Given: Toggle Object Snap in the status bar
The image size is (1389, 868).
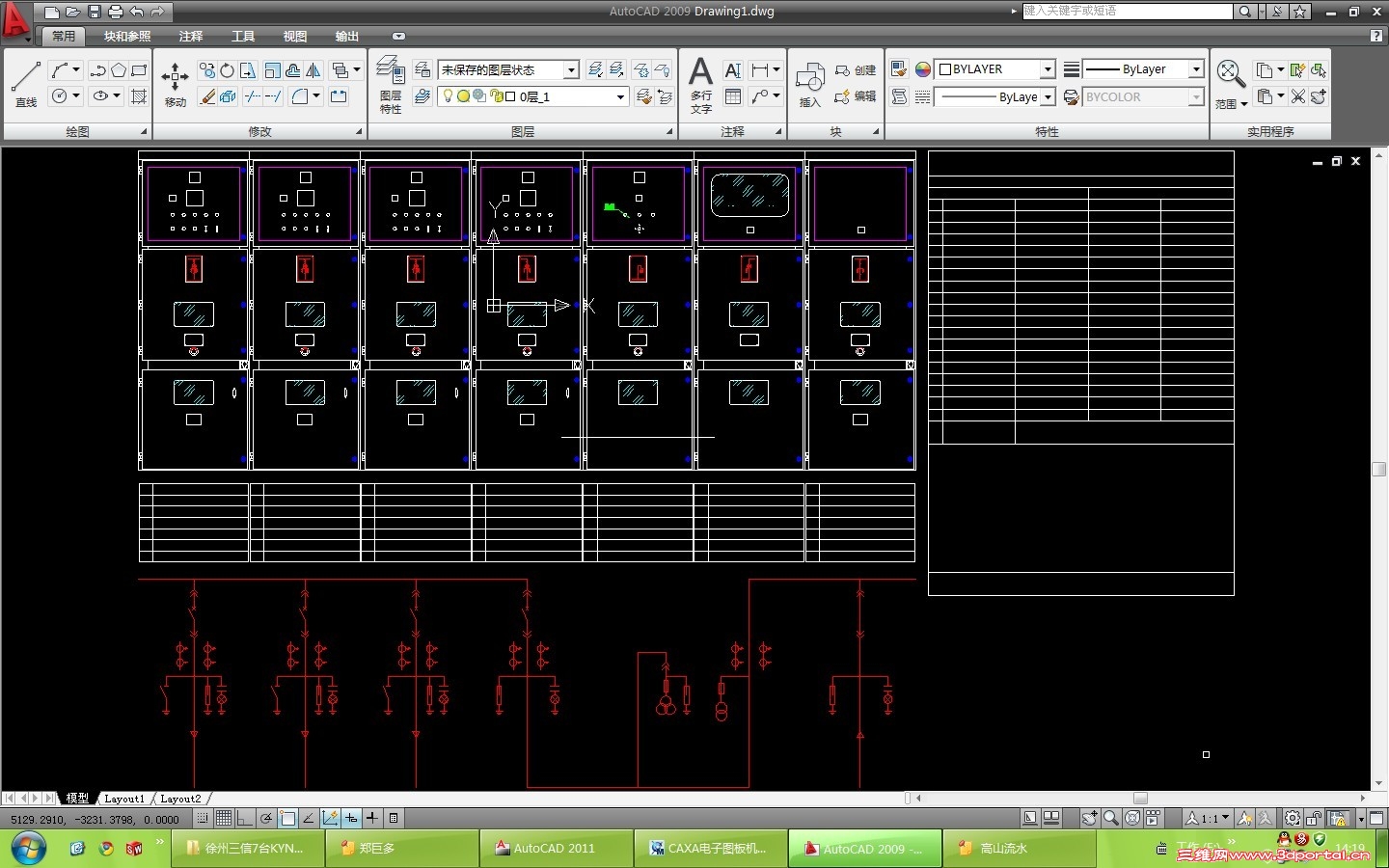Looking at the screenshot, I should tap(287, 818).
